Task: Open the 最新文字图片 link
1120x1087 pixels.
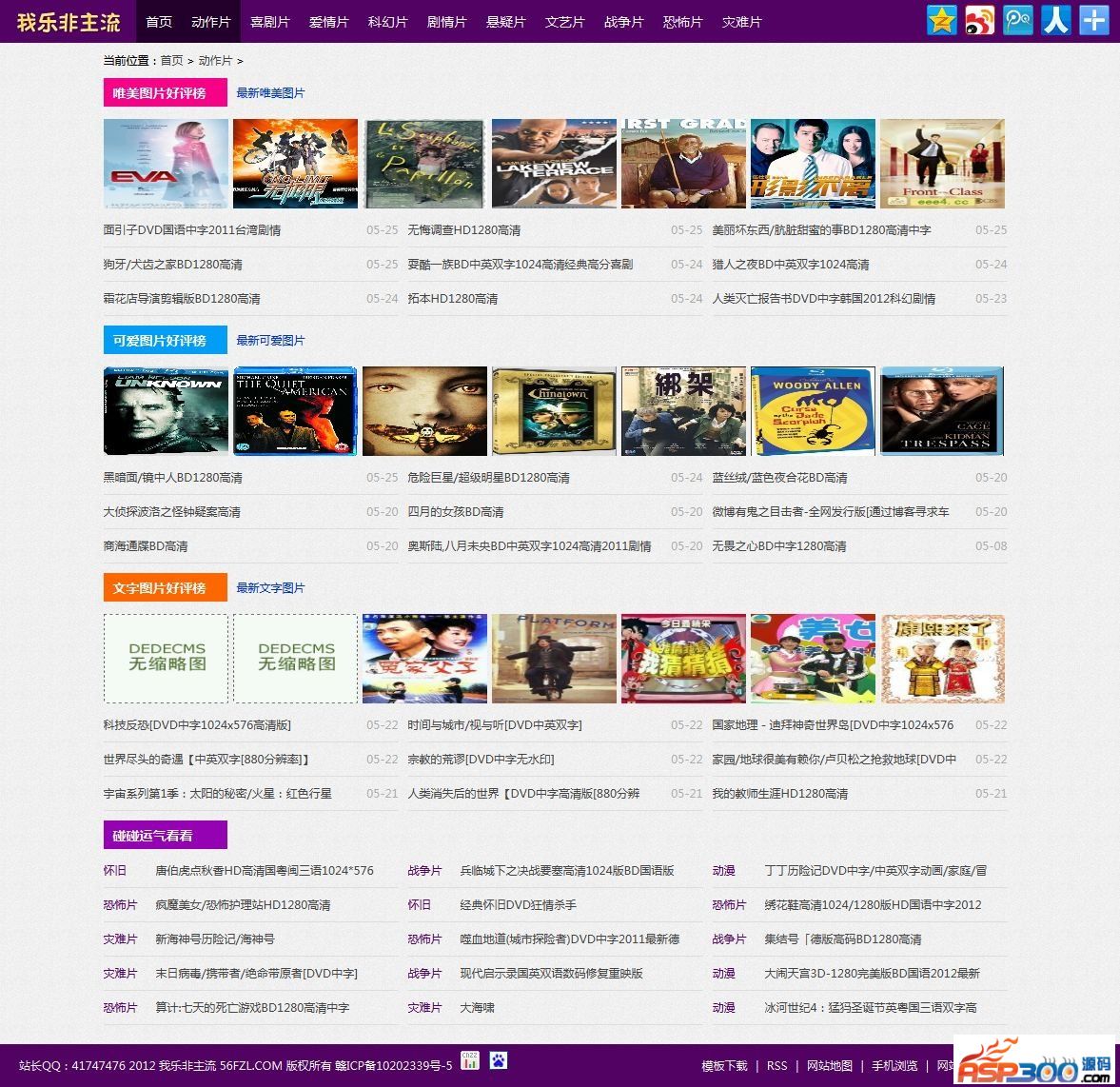Action: pos(270,588)
